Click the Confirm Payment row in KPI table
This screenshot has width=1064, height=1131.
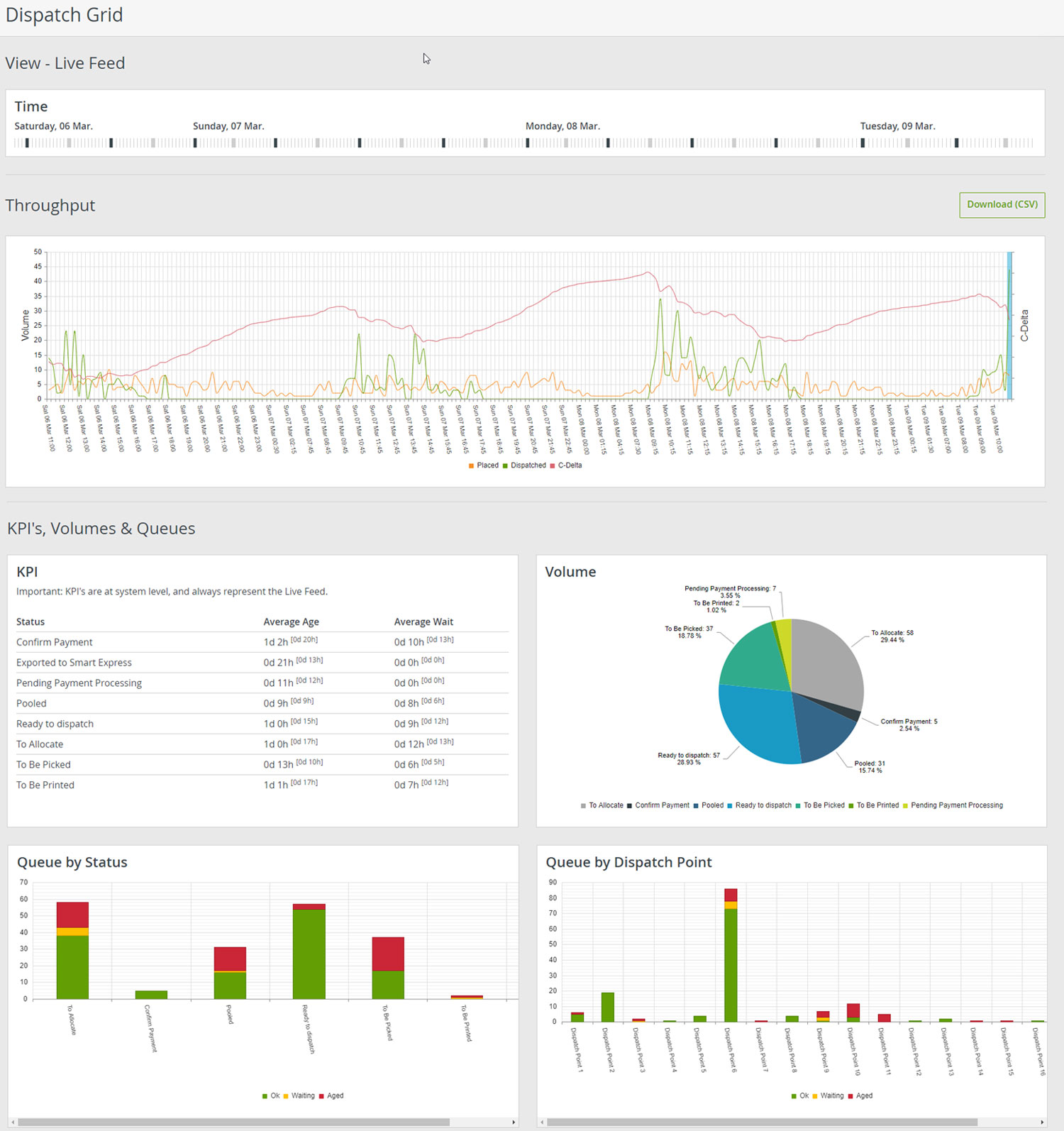(262, 642)
